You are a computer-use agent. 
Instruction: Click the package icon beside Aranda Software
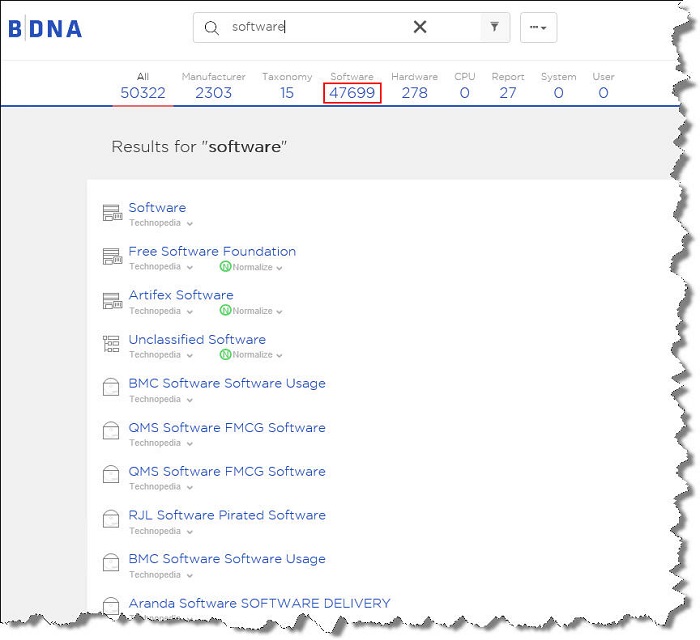click(x=111, y=605)
